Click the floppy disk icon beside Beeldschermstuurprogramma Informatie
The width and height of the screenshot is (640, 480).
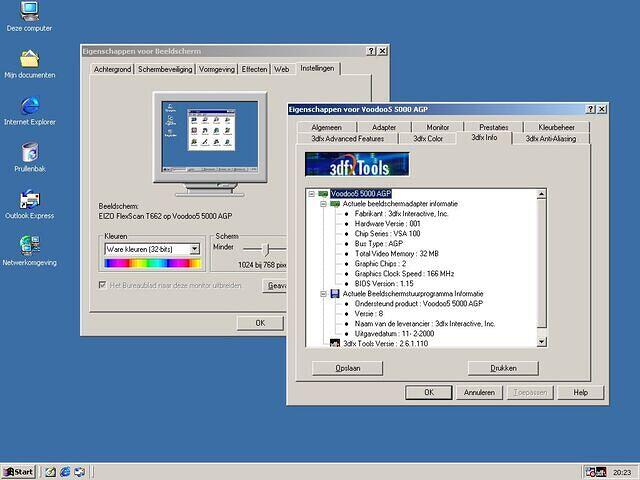pyautogui.click(x=335, y=293)
